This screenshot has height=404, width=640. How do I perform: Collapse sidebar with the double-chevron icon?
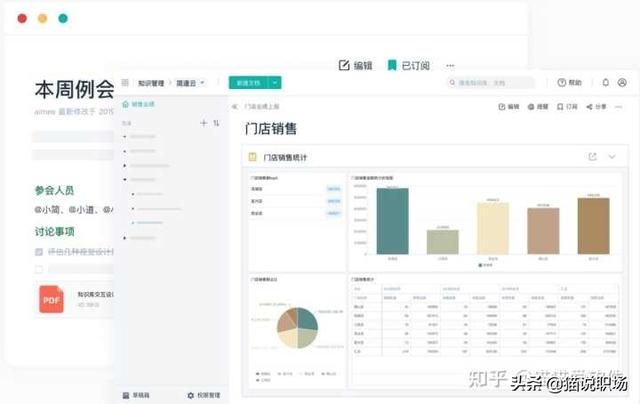[x=235, y=105]
